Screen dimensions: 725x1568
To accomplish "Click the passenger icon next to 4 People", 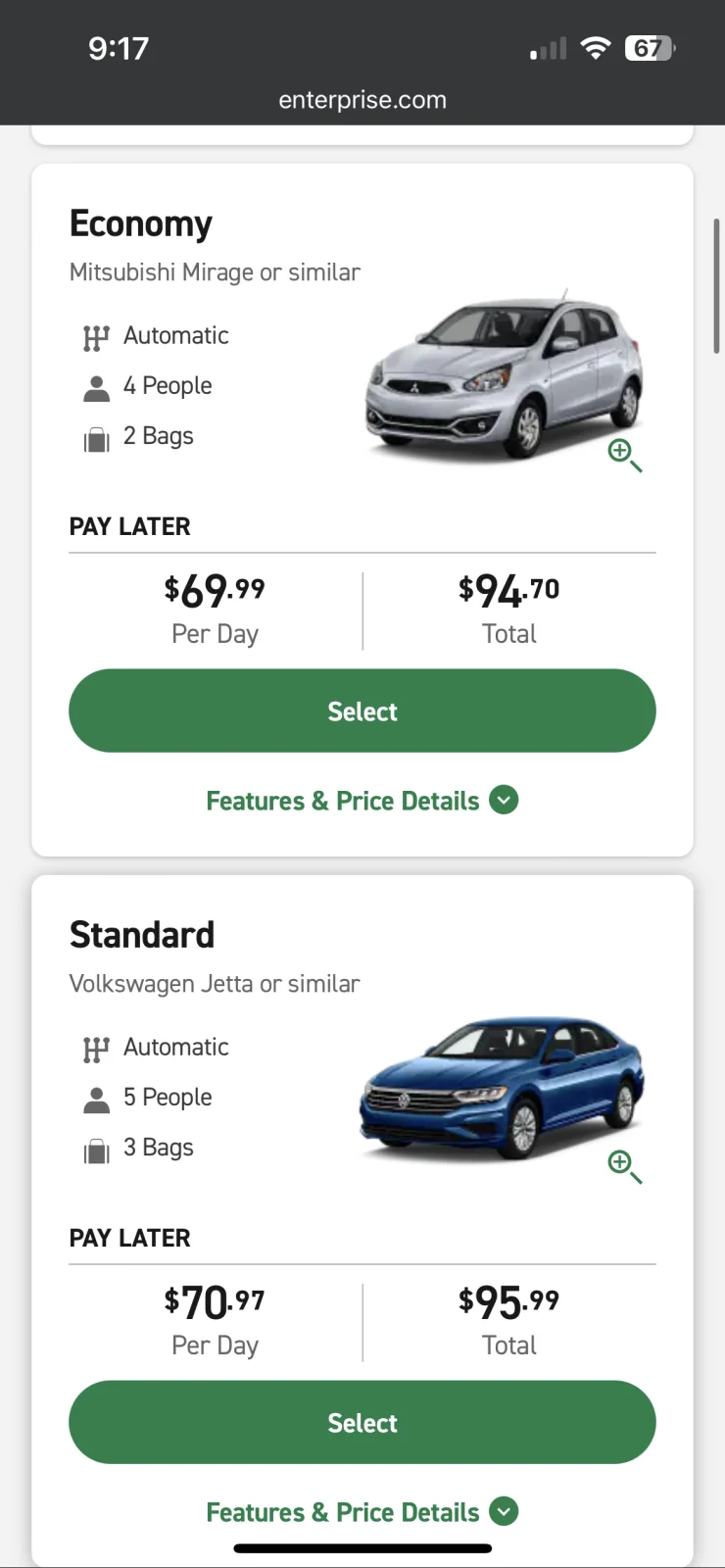I will coord(96,385).
